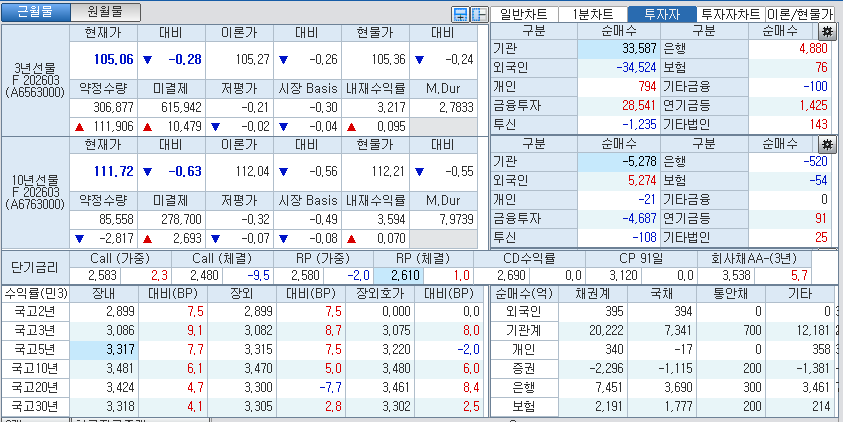Click the RP (가중) header

point(323,259)
